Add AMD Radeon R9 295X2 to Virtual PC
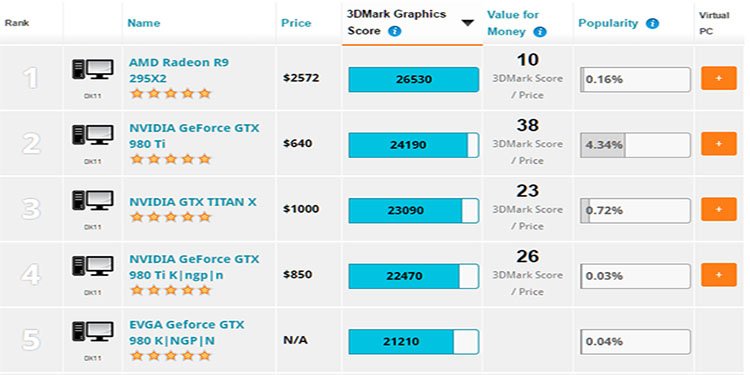This screenshot has width=750, height=375. pos(718,78)
